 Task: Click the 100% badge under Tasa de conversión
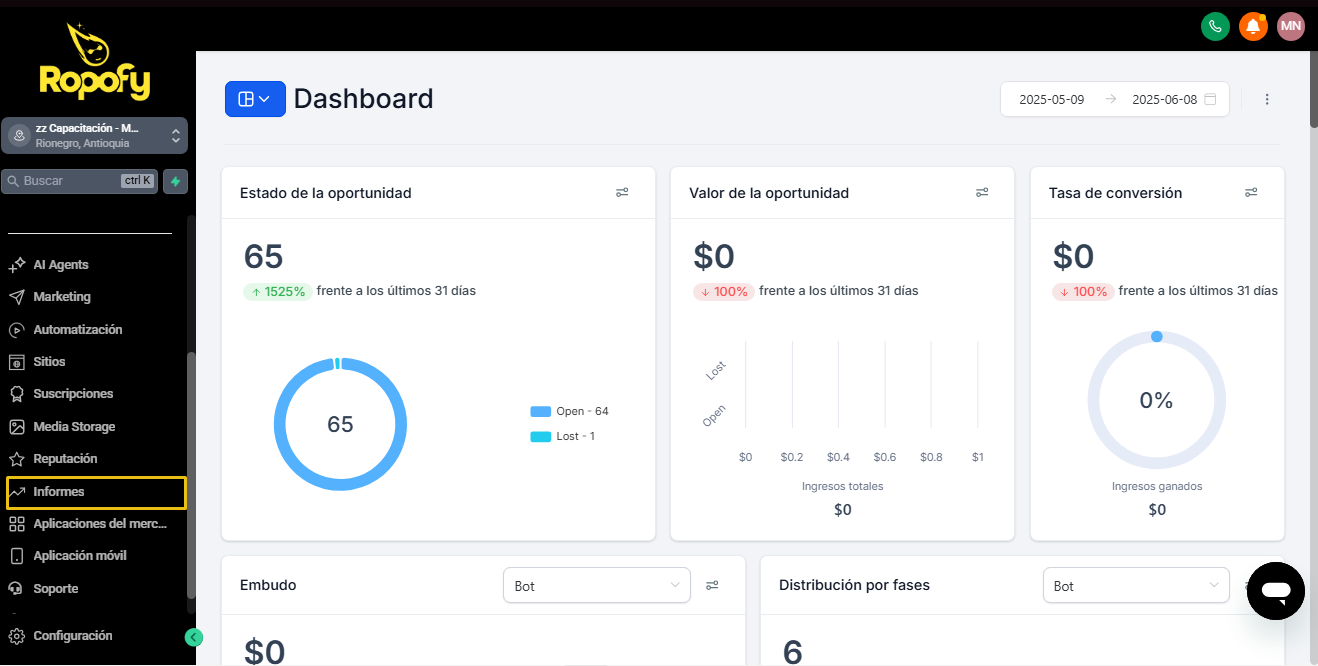pyautogui.click(x=1083, y=292)
